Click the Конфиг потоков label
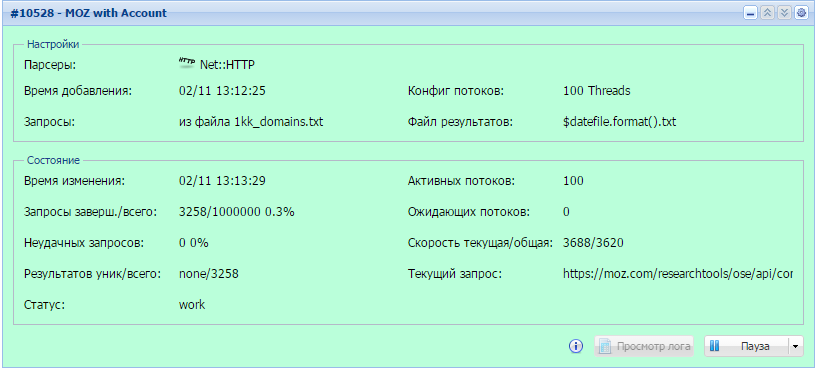The image size is (816, 369). tap(456, 91)
